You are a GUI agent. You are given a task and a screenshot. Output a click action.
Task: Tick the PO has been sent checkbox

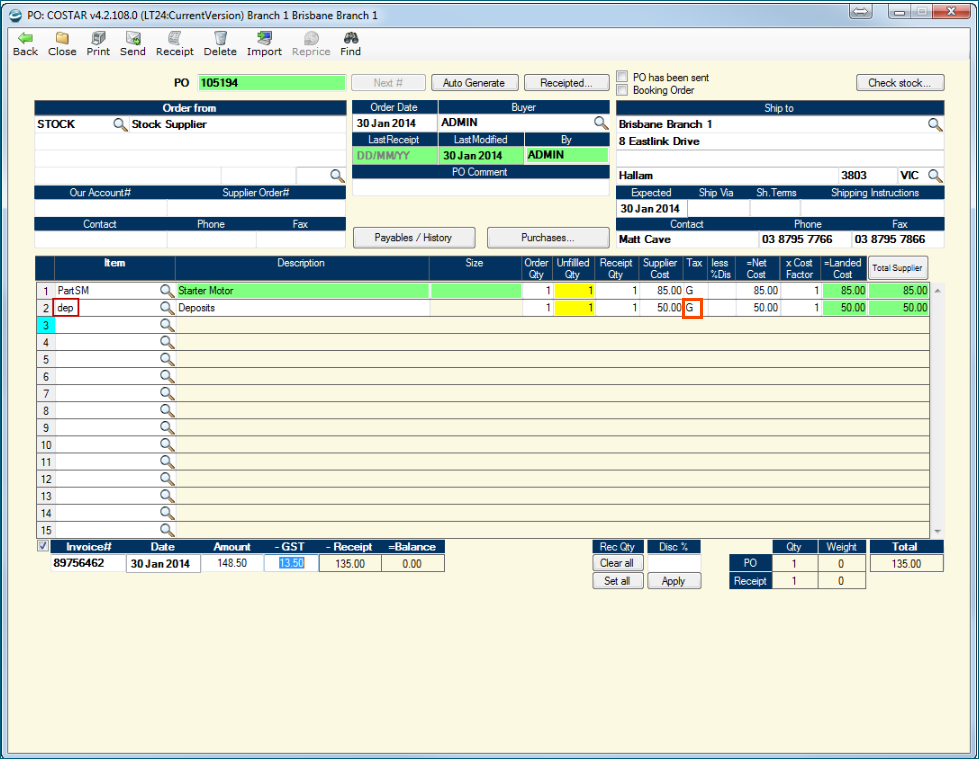tap(622, 77)
